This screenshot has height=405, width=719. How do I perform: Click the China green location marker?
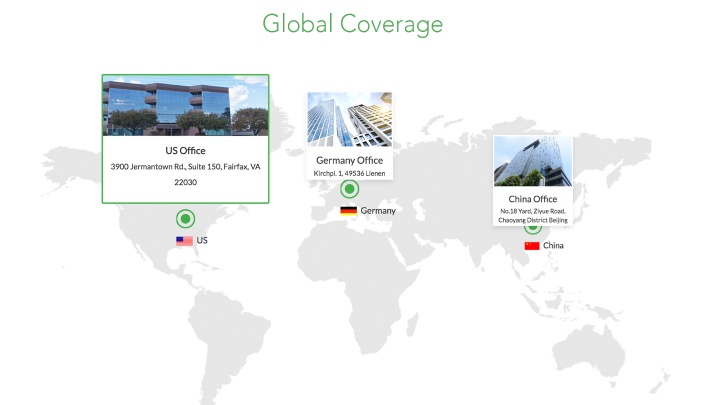pos(532,229)
